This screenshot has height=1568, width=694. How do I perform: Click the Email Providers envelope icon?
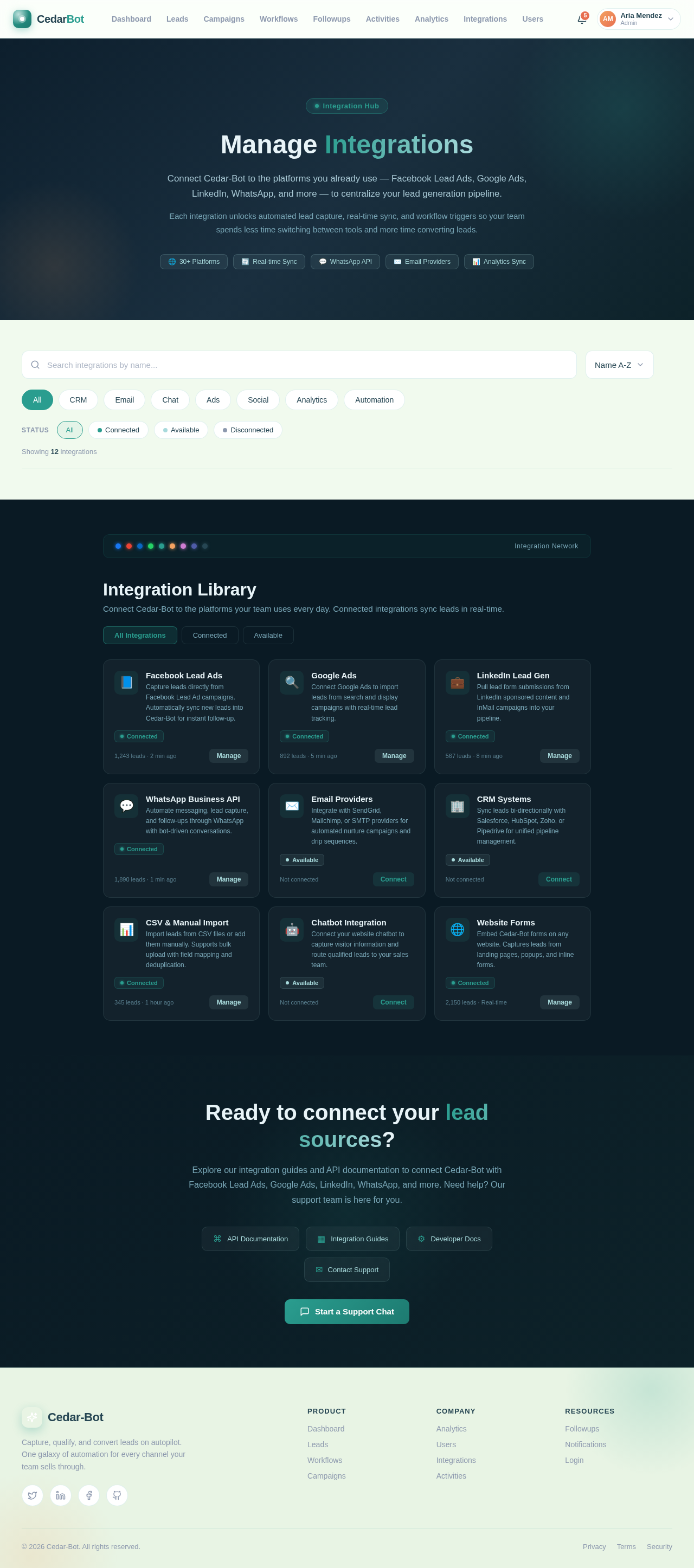pos(292,806)
